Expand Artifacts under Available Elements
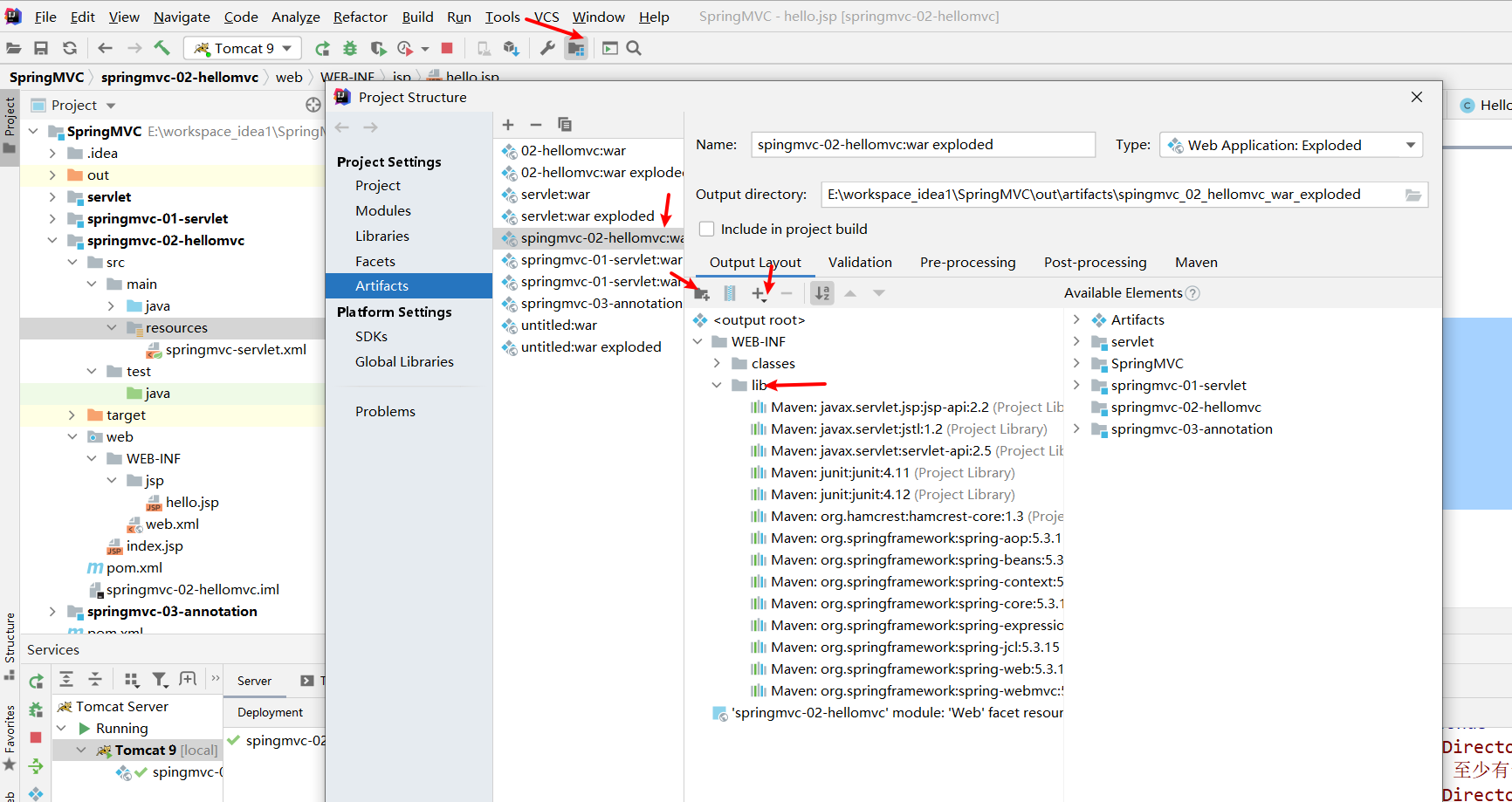Viewport: 1512px width, 802px height. [x=1076, y=319]
